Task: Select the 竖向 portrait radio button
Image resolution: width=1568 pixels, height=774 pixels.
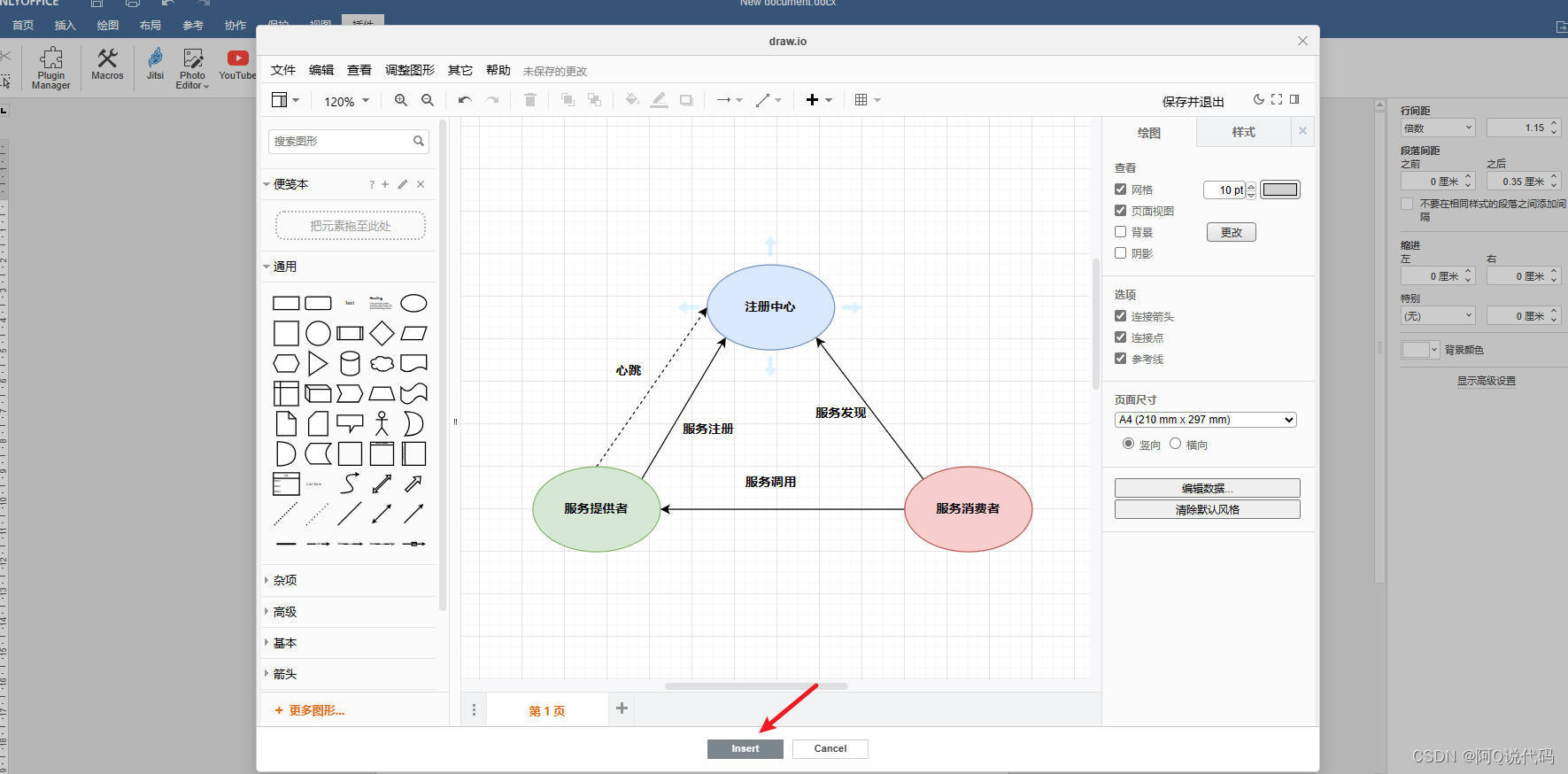Action: click(1128, 444)
